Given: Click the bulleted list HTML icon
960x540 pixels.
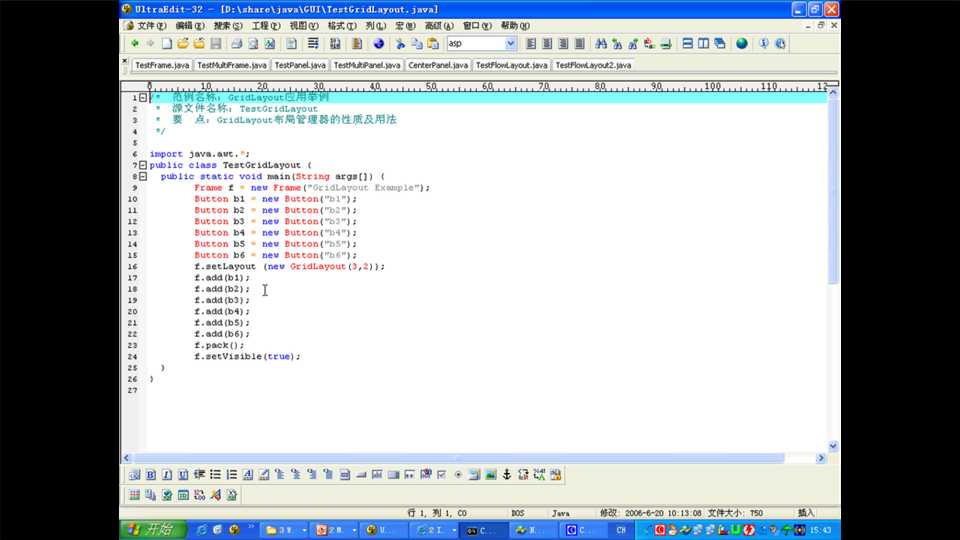Looking at the screenshot, I should [216, 474].
